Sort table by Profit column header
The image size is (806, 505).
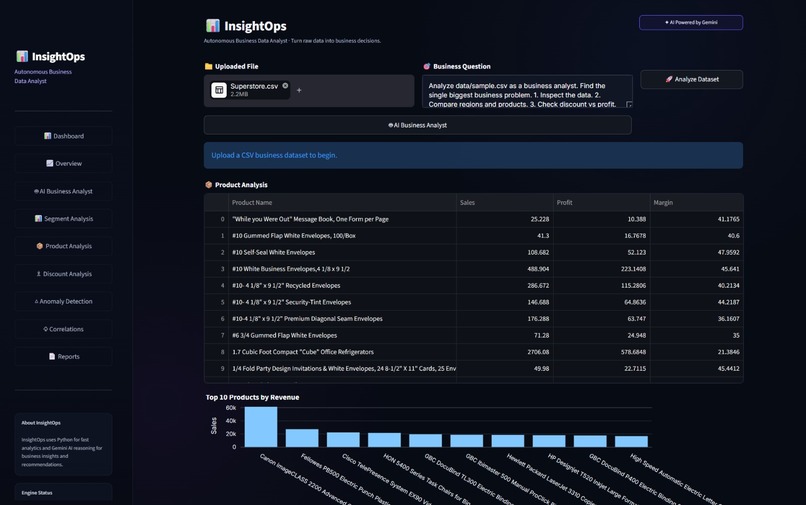pos(601,203)
